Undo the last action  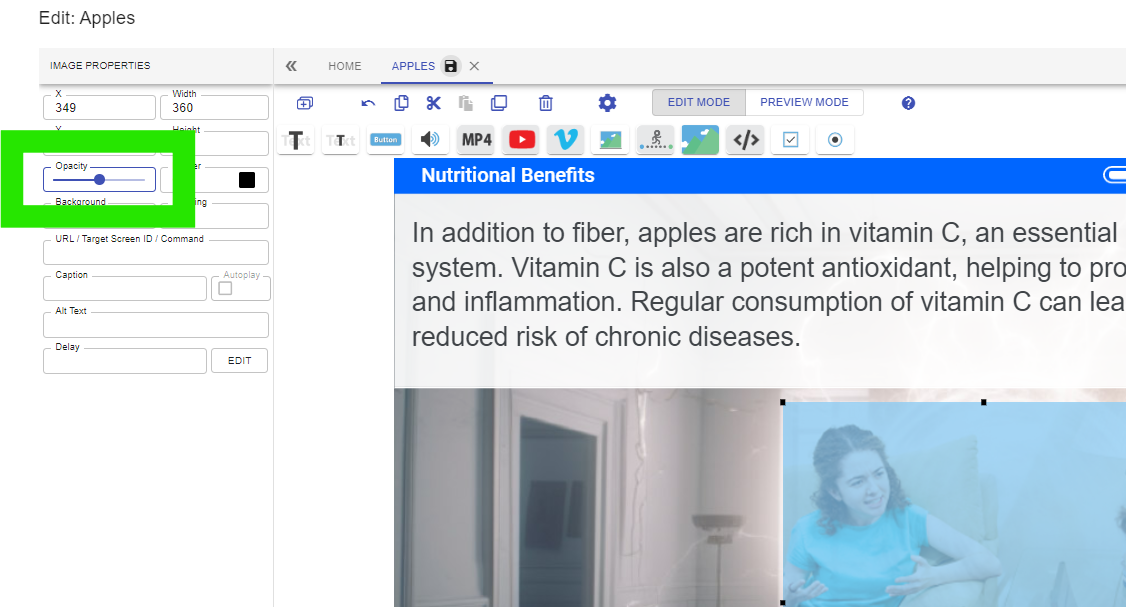[x=368, y=103]
